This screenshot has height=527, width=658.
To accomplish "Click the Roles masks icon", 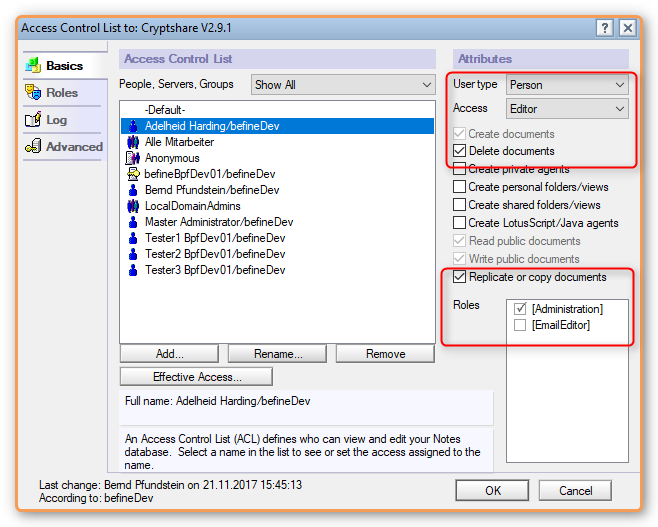I will pyautogui.click(x=33, y=92).
